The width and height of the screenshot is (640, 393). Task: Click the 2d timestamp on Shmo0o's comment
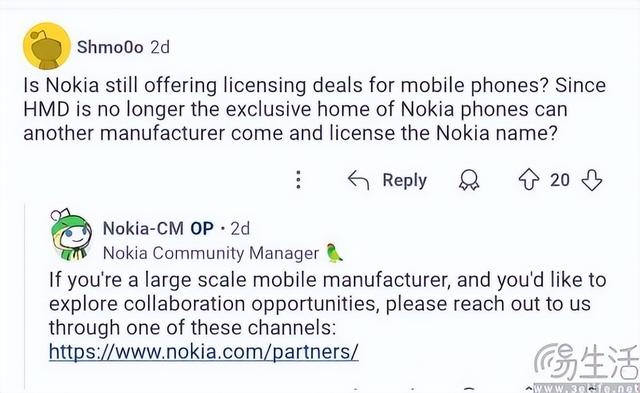pyautogui.click(x=160, y=47)
